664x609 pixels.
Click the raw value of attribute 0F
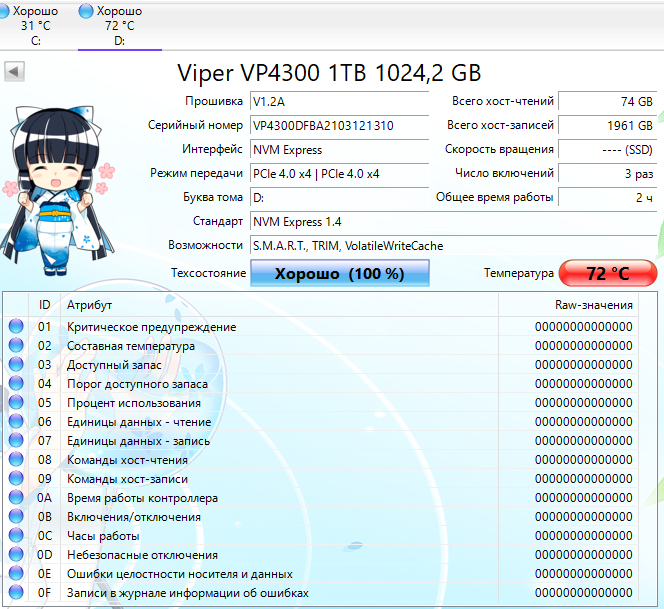coord(584,593)
